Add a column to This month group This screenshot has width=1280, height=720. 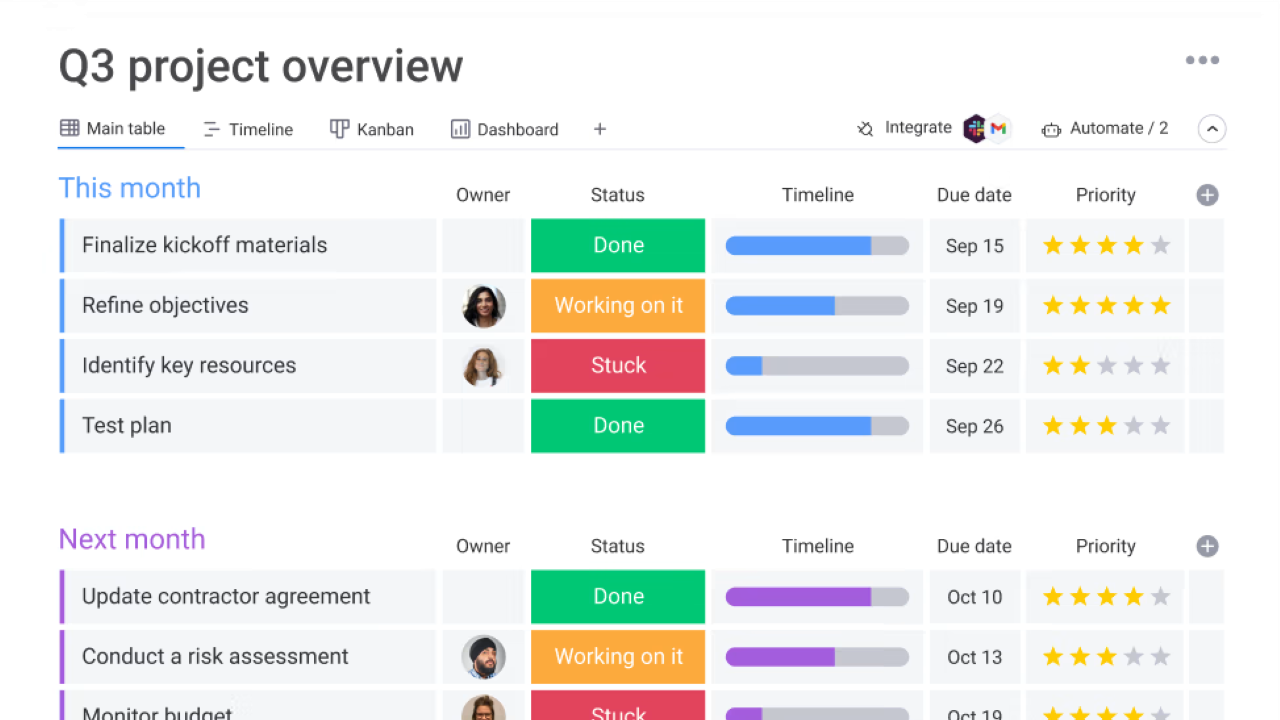point(1207,195)
